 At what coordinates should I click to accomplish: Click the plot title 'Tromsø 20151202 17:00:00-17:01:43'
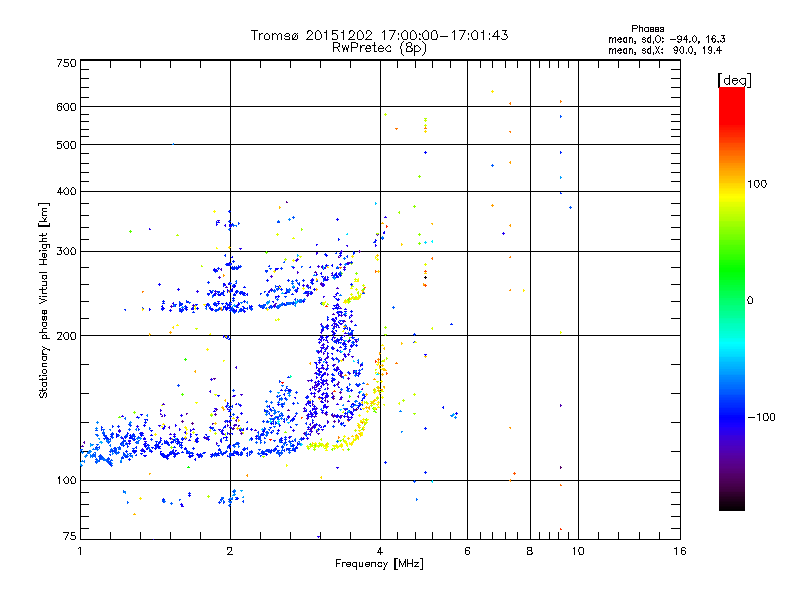click(x=380, y=35)
